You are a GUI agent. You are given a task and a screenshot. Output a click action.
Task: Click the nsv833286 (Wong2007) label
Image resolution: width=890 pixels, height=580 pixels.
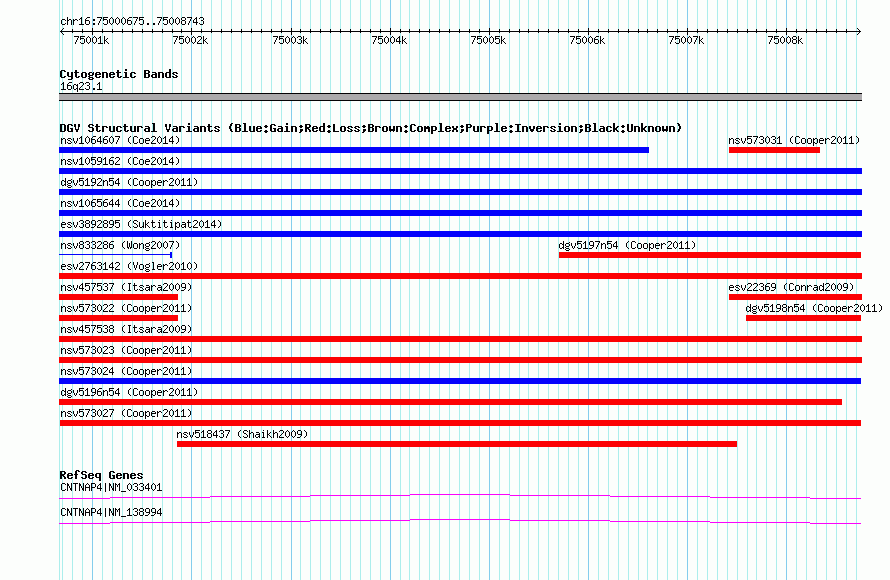pos(120,245)
